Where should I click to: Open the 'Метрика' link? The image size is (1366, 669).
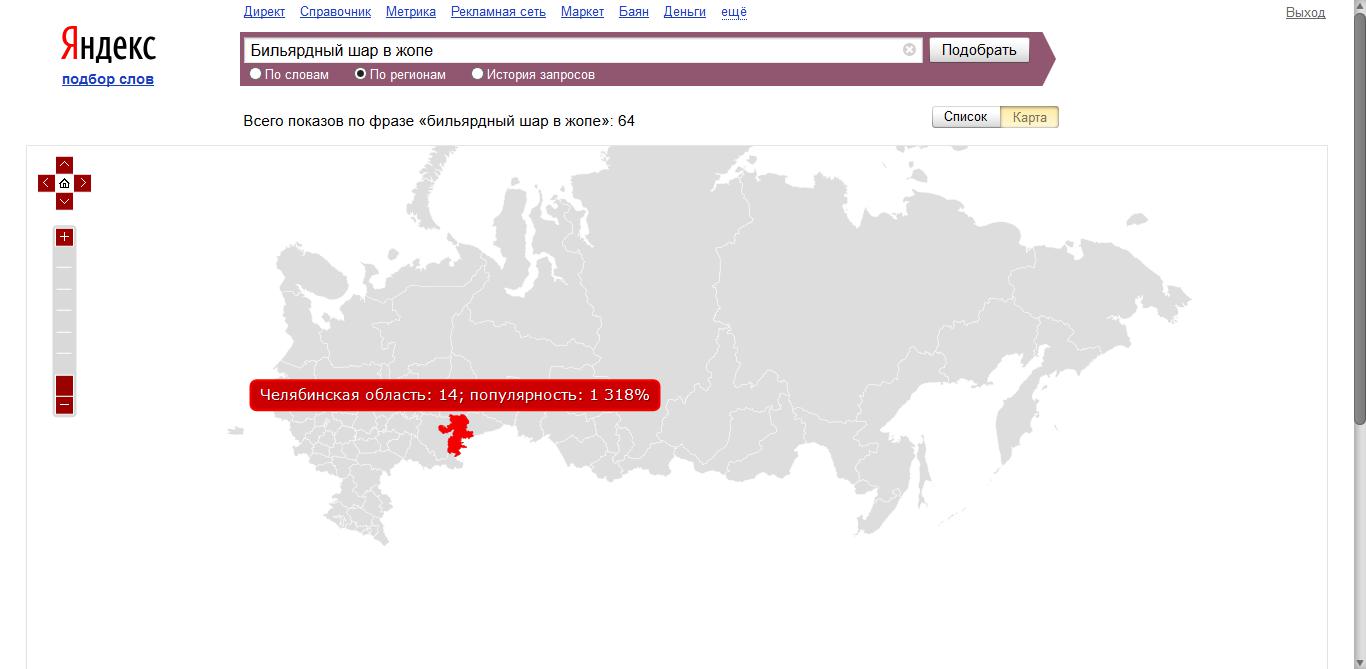click(x=411, y=12)
